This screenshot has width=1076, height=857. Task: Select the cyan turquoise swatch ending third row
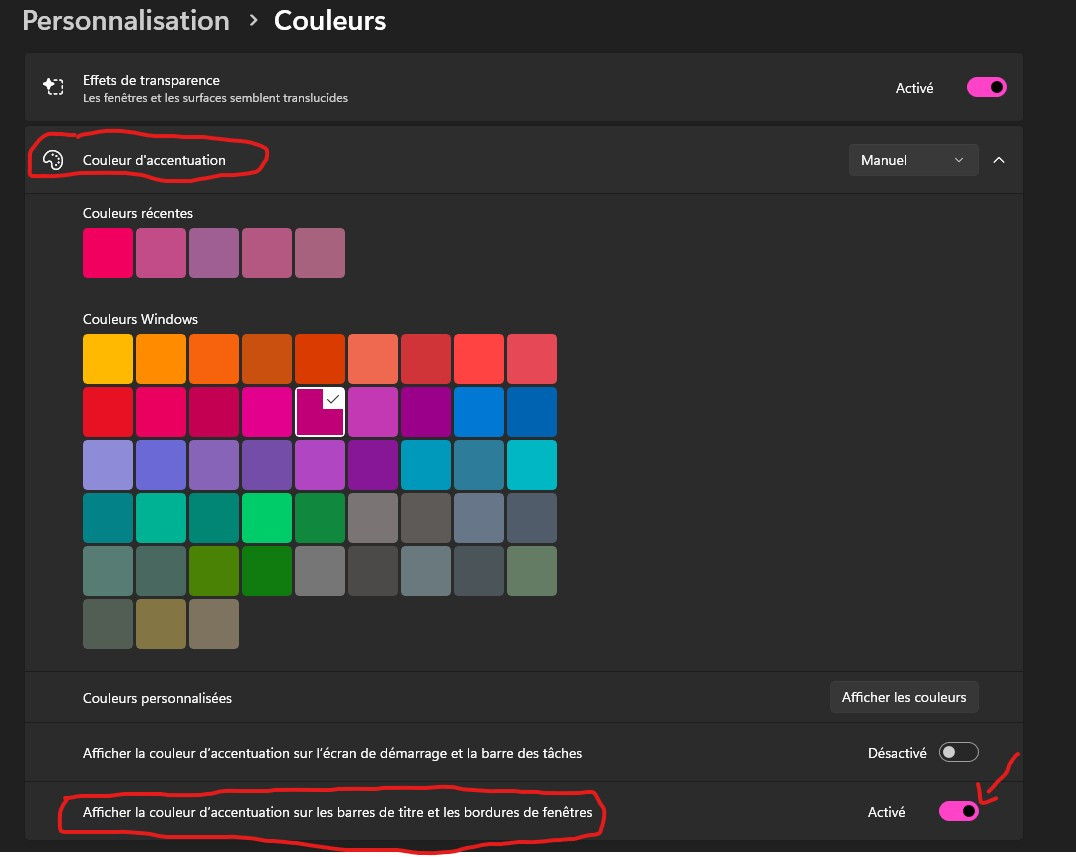tap(532, 465)
